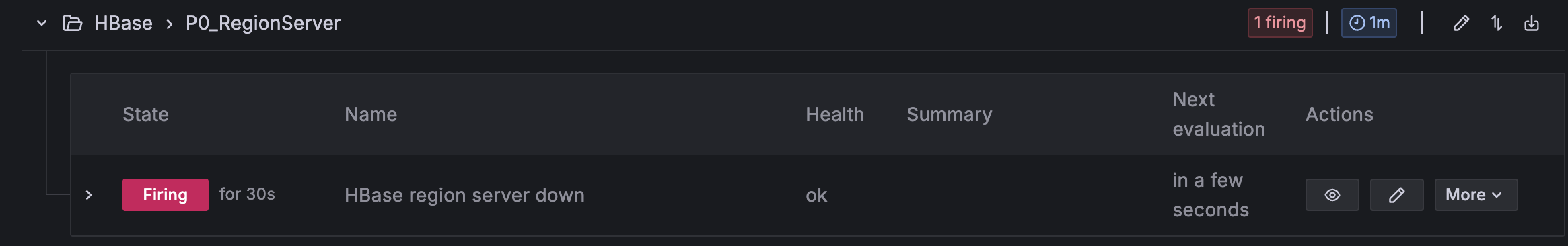Click the '1 firing' status badge
Viewport: 1568px width, 246px height.
[1280, 23]
